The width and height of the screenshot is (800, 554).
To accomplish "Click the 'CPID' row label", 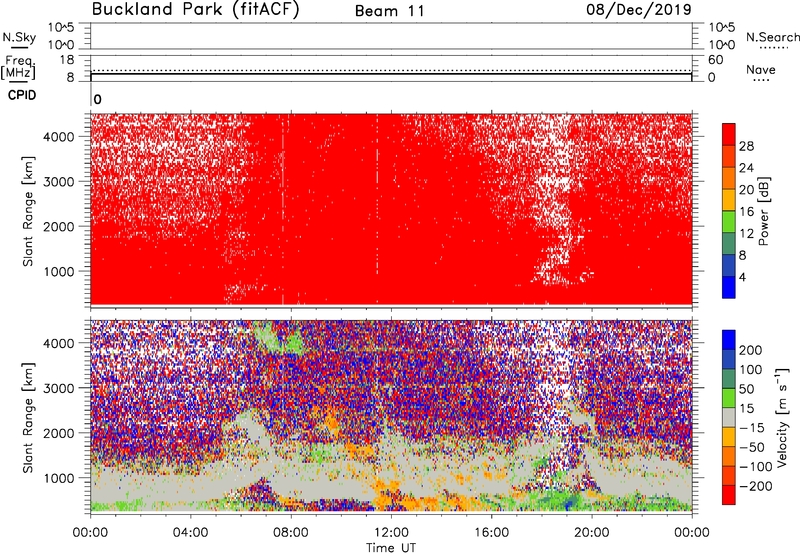I will [22, 95].
